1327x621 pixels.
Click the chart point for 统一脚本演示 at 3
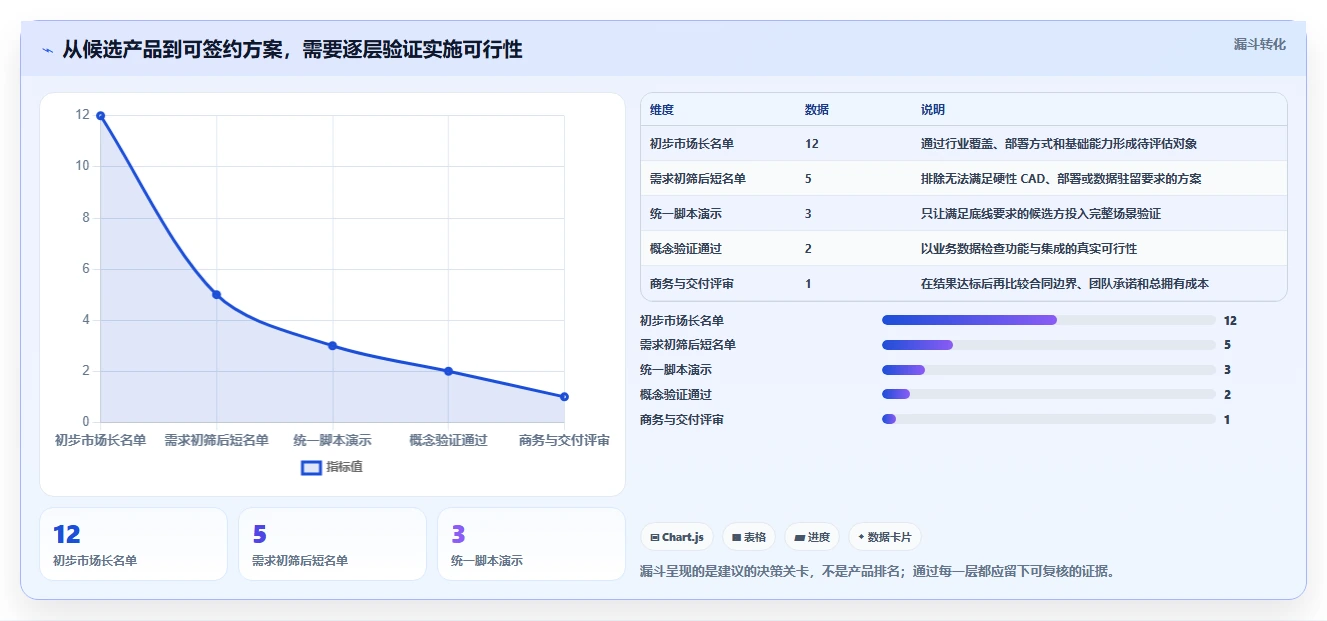[x=332, y=346]
